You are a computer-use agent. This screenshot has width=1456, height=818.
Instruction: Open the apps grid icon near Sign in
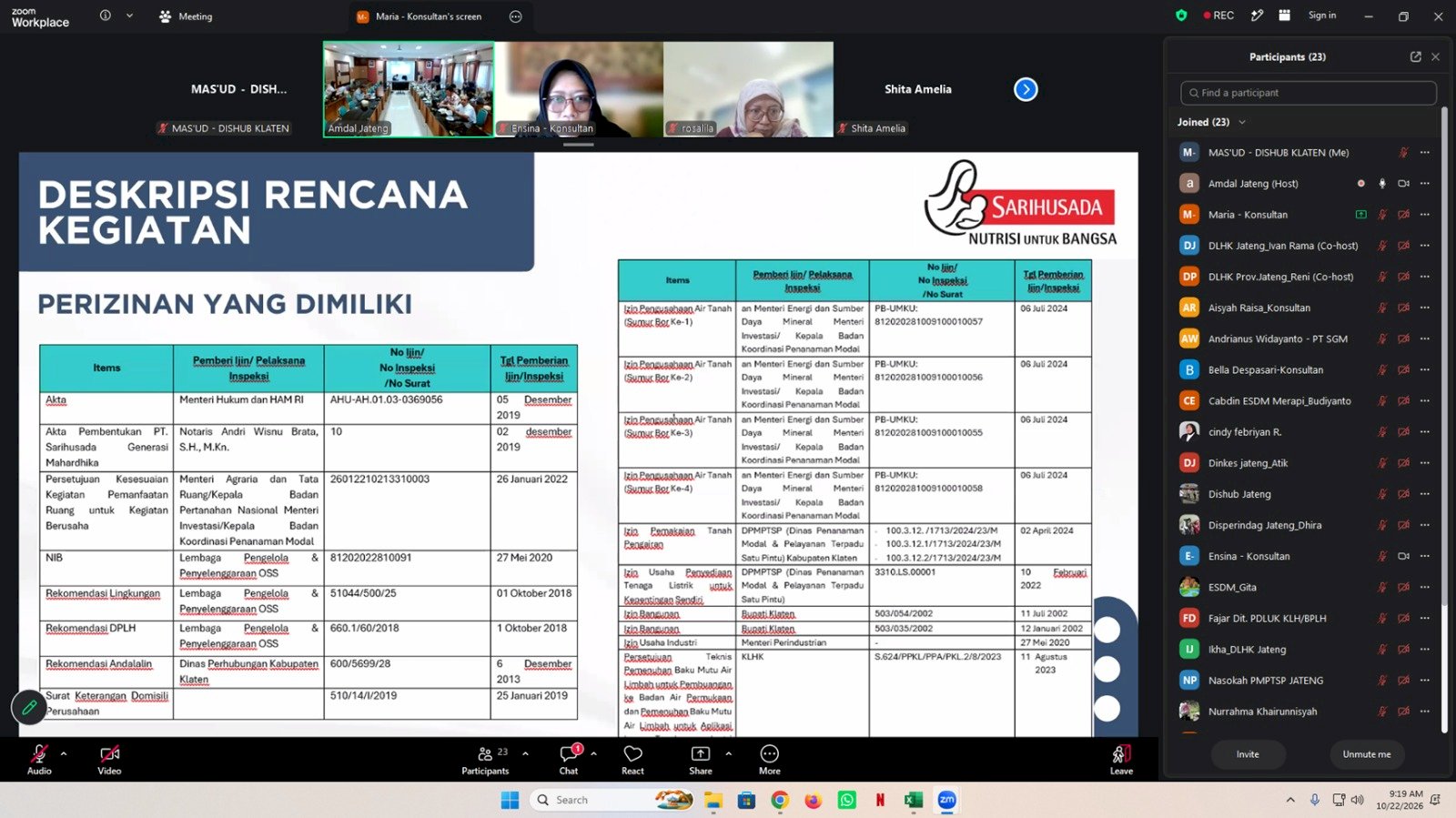tap(1284, 15)
